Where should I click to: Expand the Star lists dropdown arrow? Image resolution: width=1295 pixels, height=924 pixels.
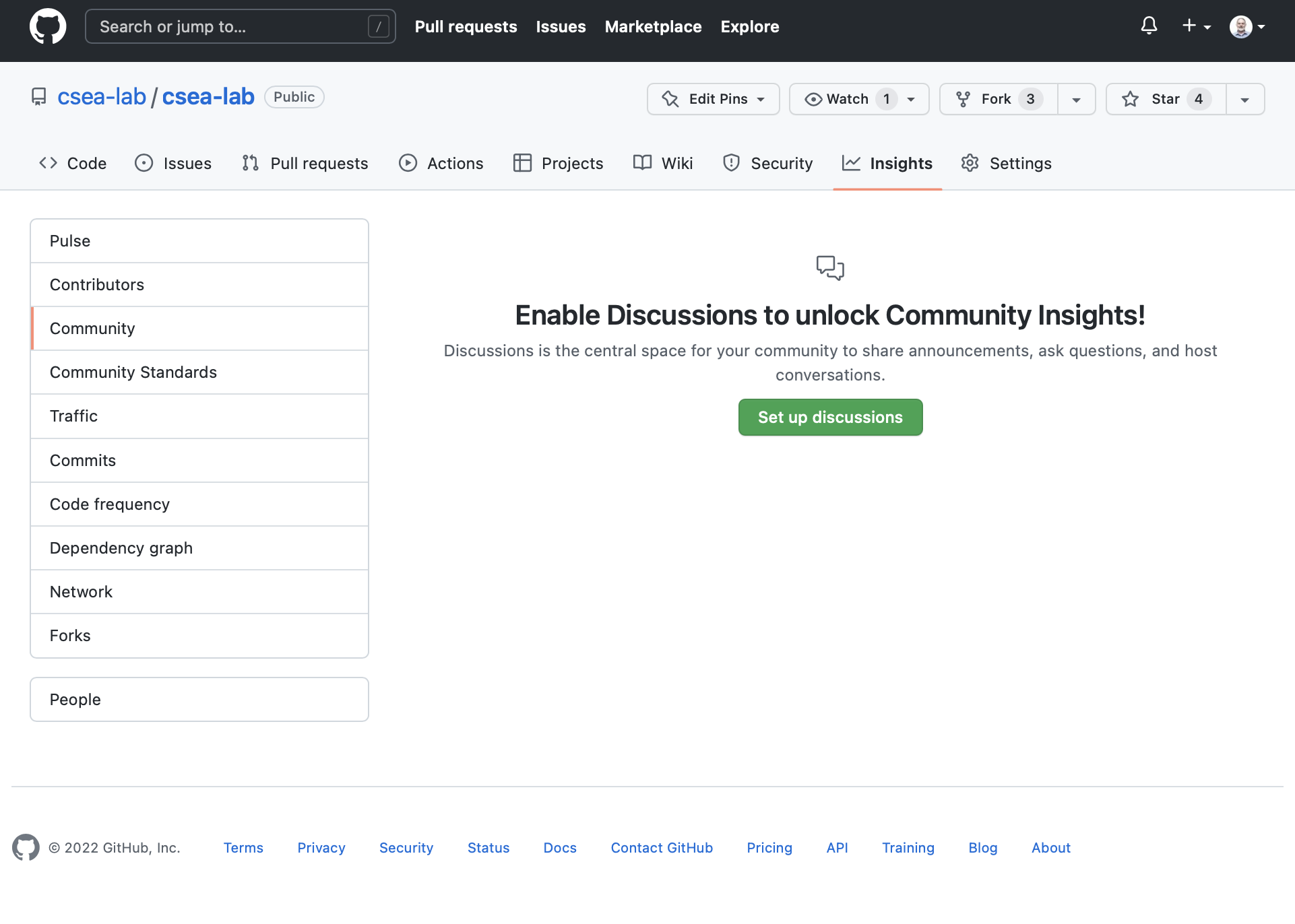[x=1245, y=99]
